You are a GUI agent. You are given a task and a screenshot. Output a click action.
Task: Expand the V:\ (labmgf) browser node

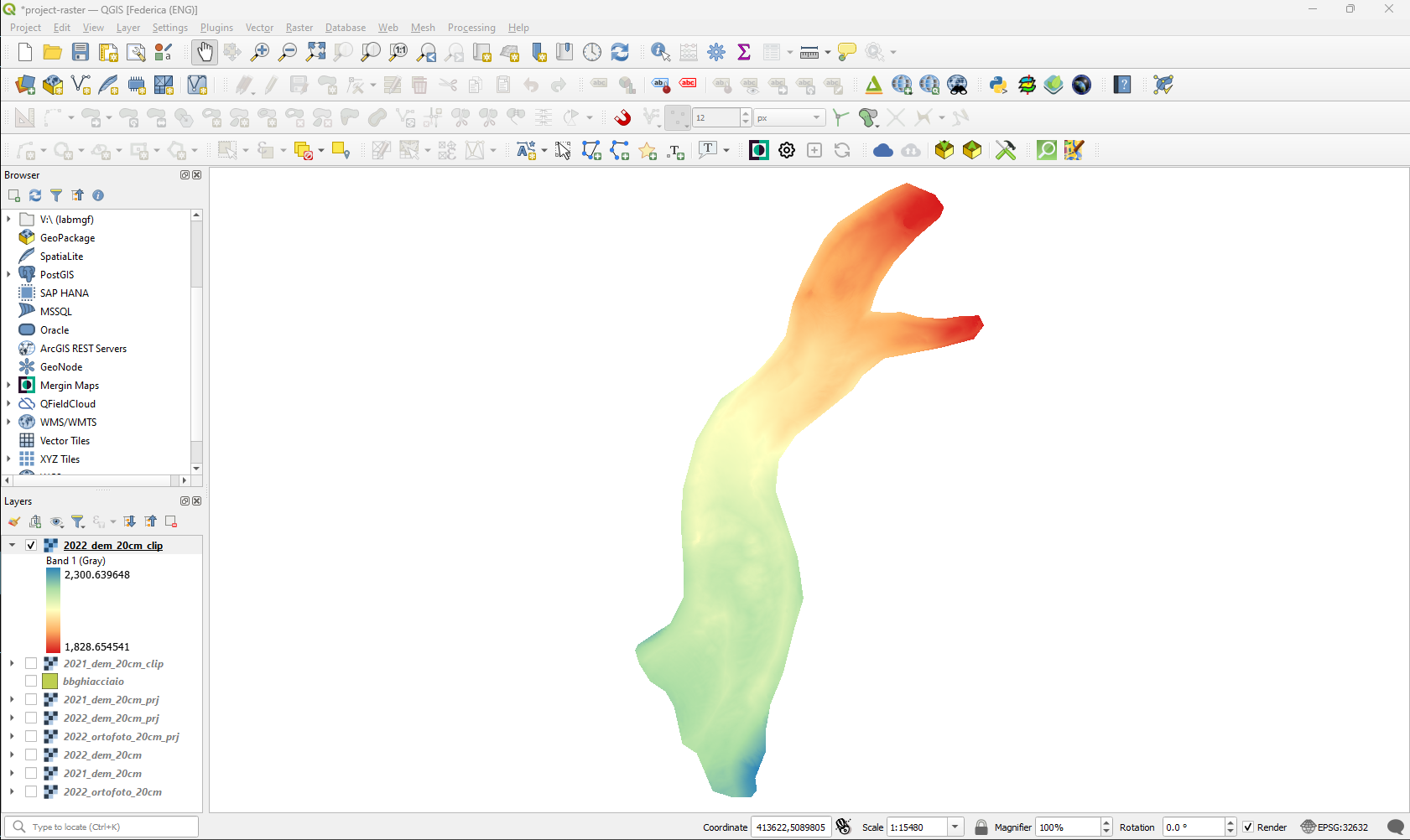[9, 219]
